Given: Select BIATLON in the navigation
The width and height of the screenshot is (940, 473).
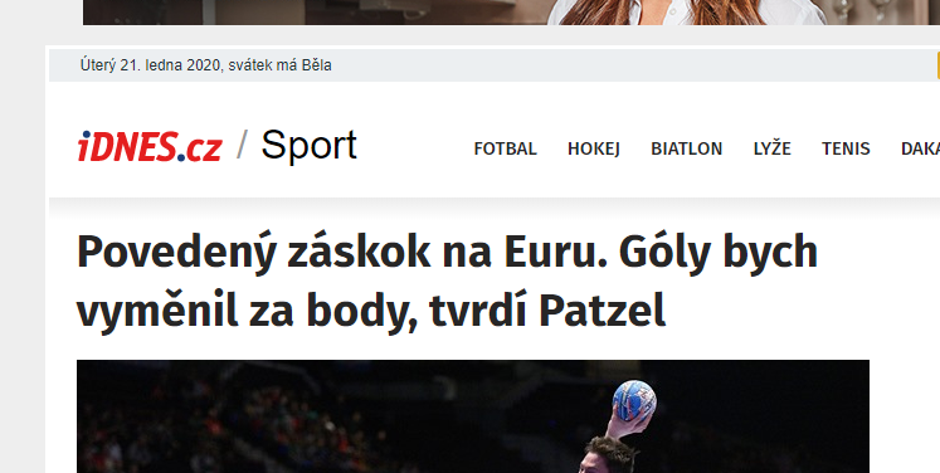Looking at the screenshot, I should tap(686, 149).
